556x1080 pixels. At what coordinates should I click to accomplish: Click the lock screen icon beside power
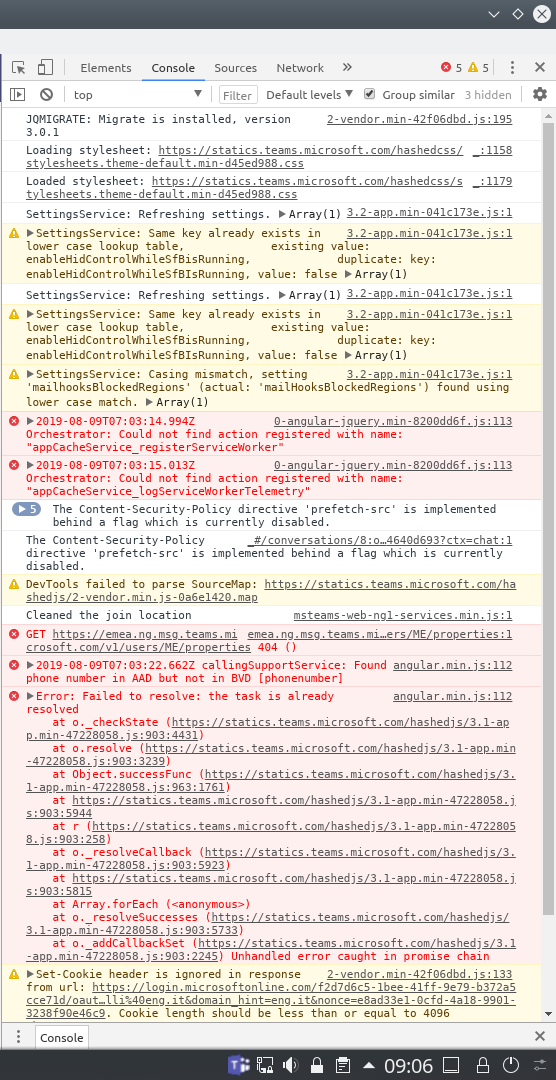click(481, 1065)
